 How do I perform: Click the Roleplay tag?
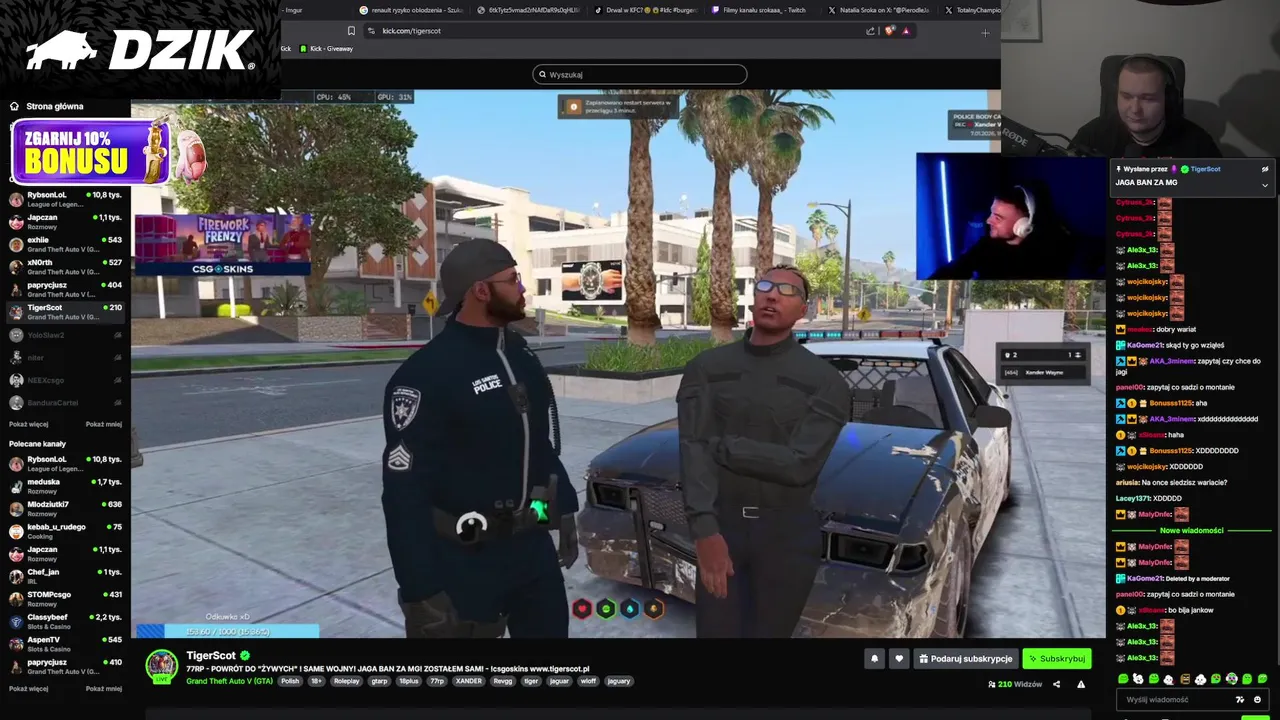[x=347, y=681]
